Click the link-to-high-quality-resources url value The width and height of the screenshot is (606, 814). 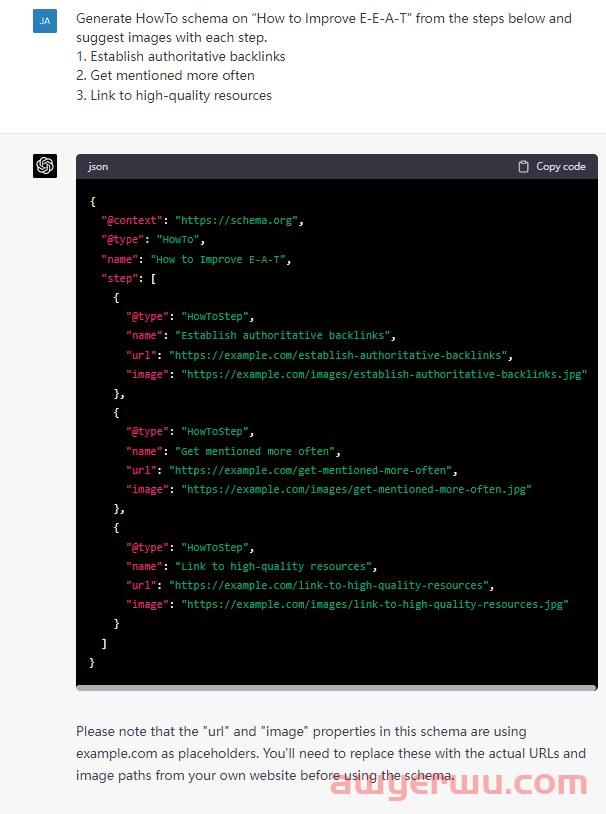[329, 585]
